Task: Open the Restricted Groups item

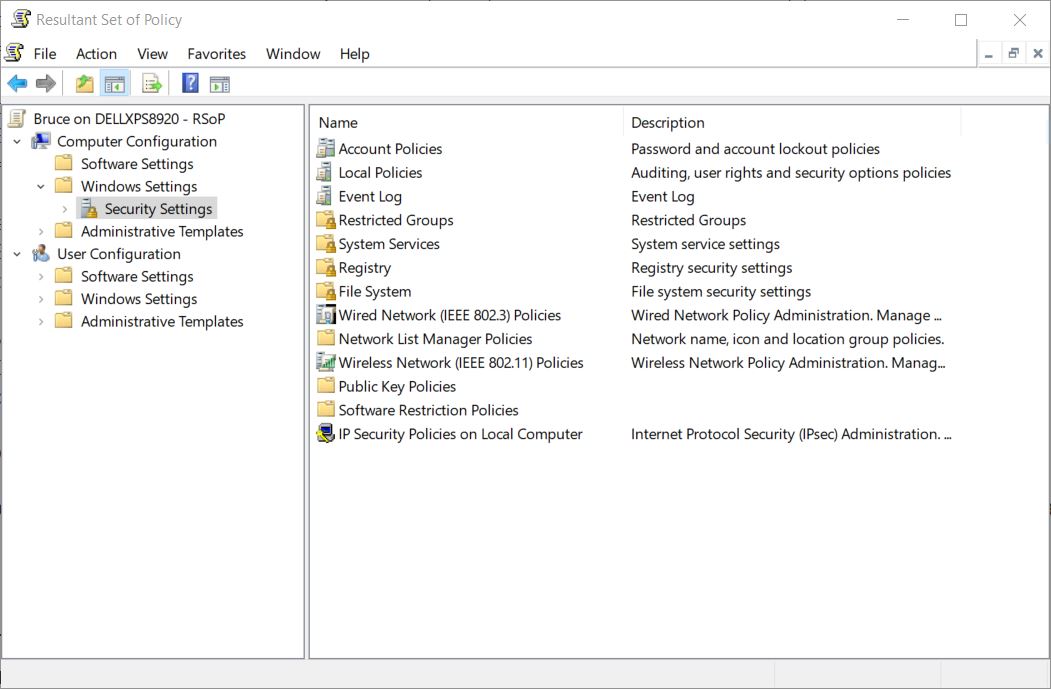Action: tap(395, 220)
